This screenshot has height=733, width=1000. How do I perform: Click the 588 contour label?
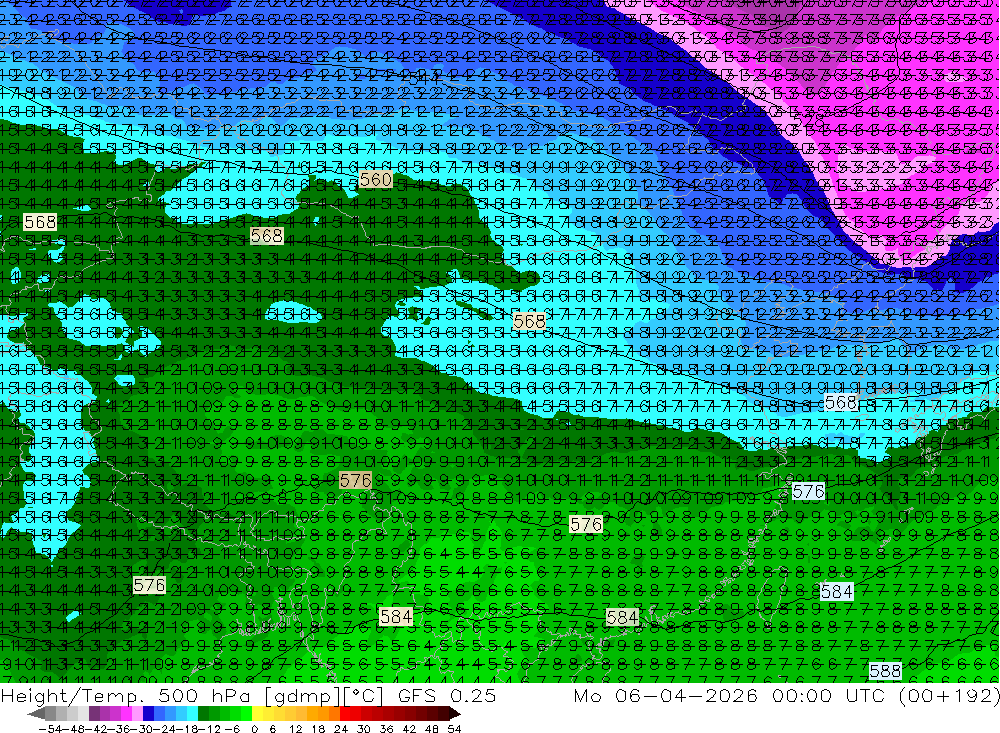[885, 671]
